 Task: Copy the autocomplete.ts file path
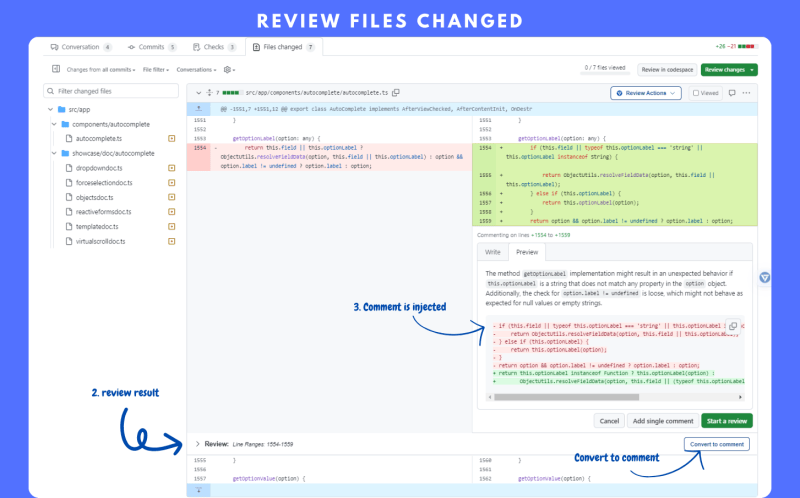click(x=396, y=93)
